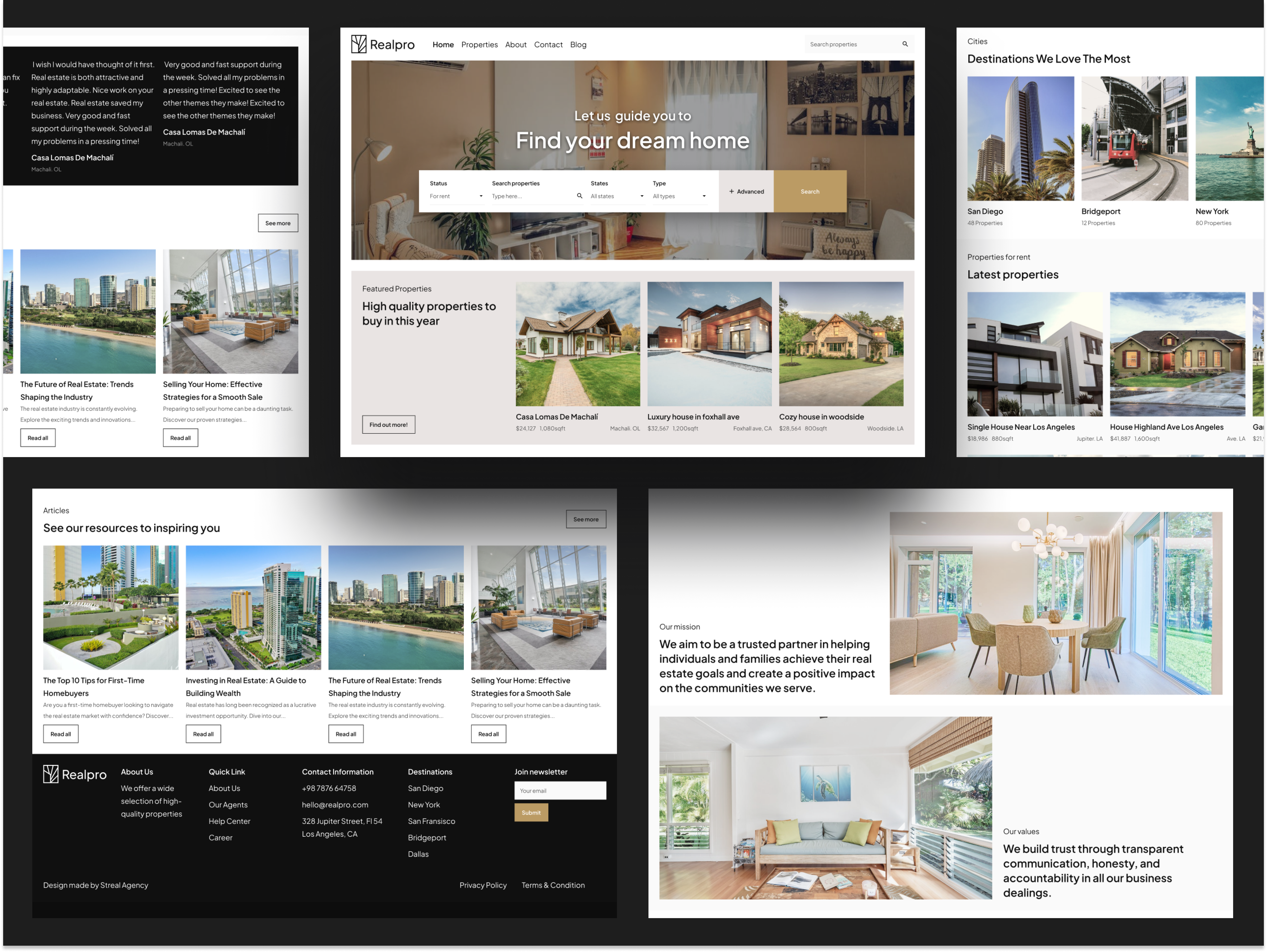Click the Your email newsletter field
The image size is (1267, 952).
[560, 790]
